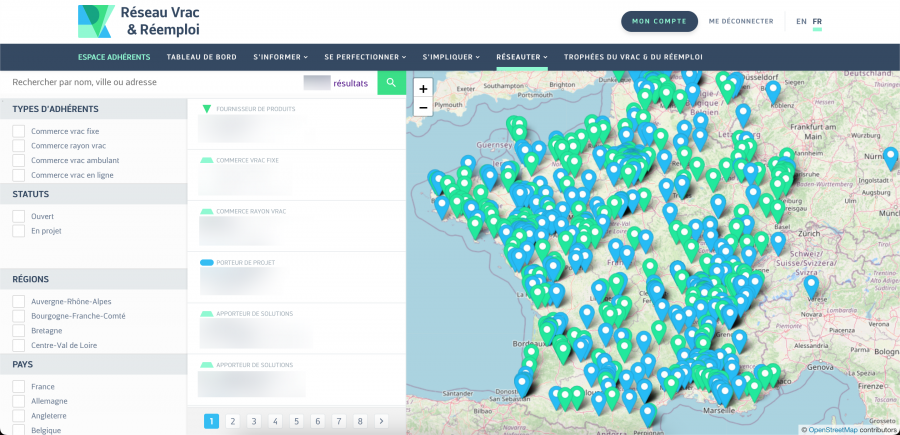900x435 pixels.
Task: Expand the S'informer dropdown menu
Action: (x=280, y=57)
